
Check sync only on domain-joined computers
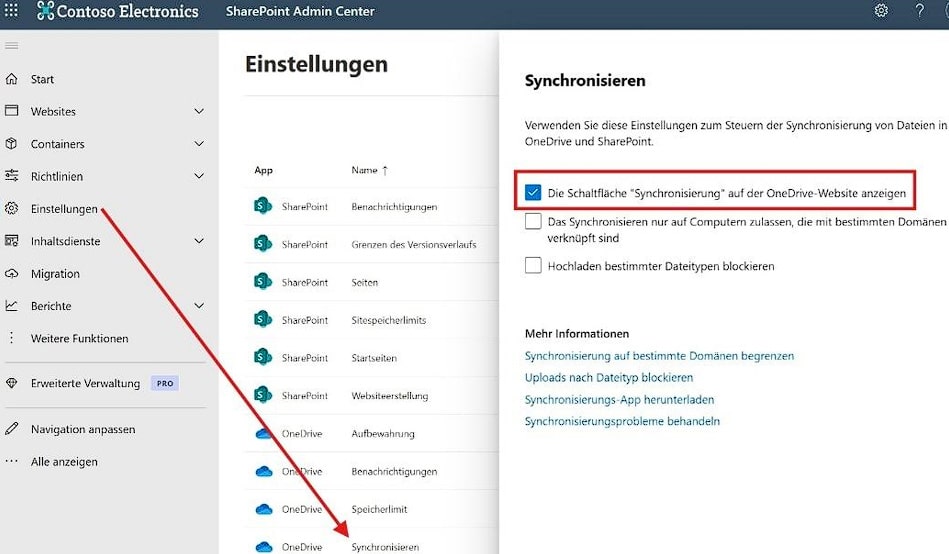pyautogui.click(x=533, y=221)
